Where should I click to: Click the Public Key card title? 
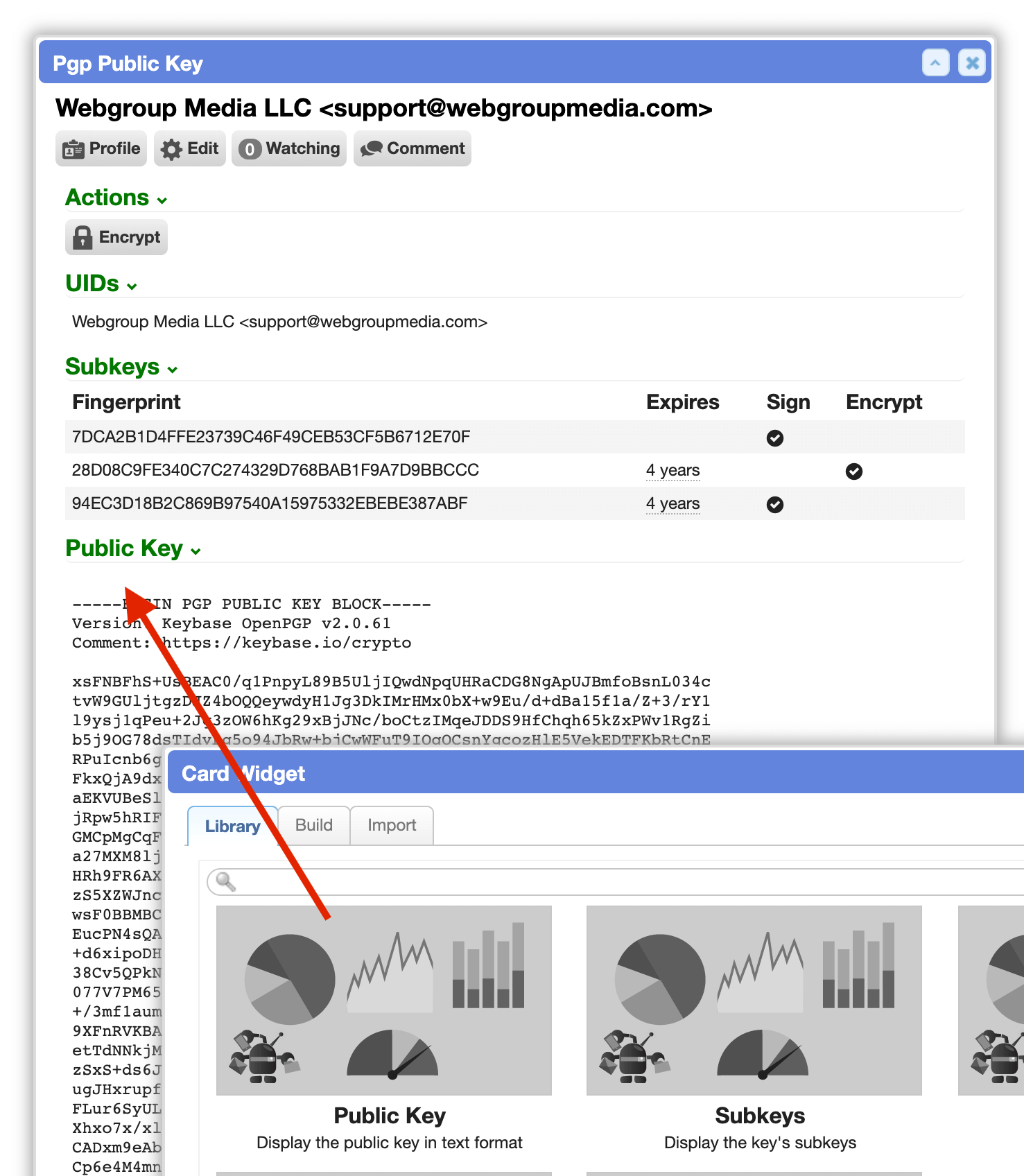click(x=390, y=1116)
